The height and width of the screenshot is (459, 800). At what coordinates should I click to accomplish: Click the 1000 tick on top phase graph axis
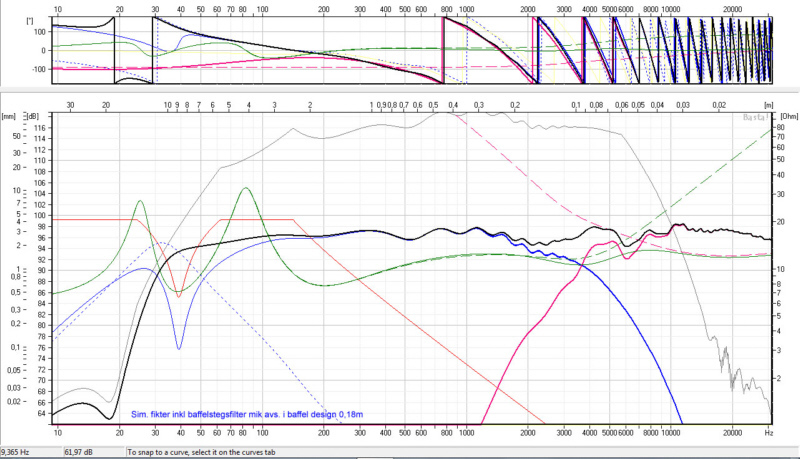point(465,6)
